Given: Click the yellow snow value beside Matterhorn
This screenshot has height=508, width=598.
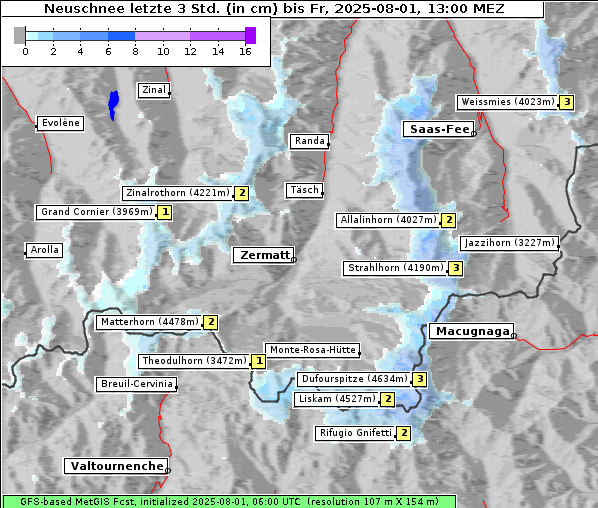Looking at the screenshot, I should [x=211, y=322].
